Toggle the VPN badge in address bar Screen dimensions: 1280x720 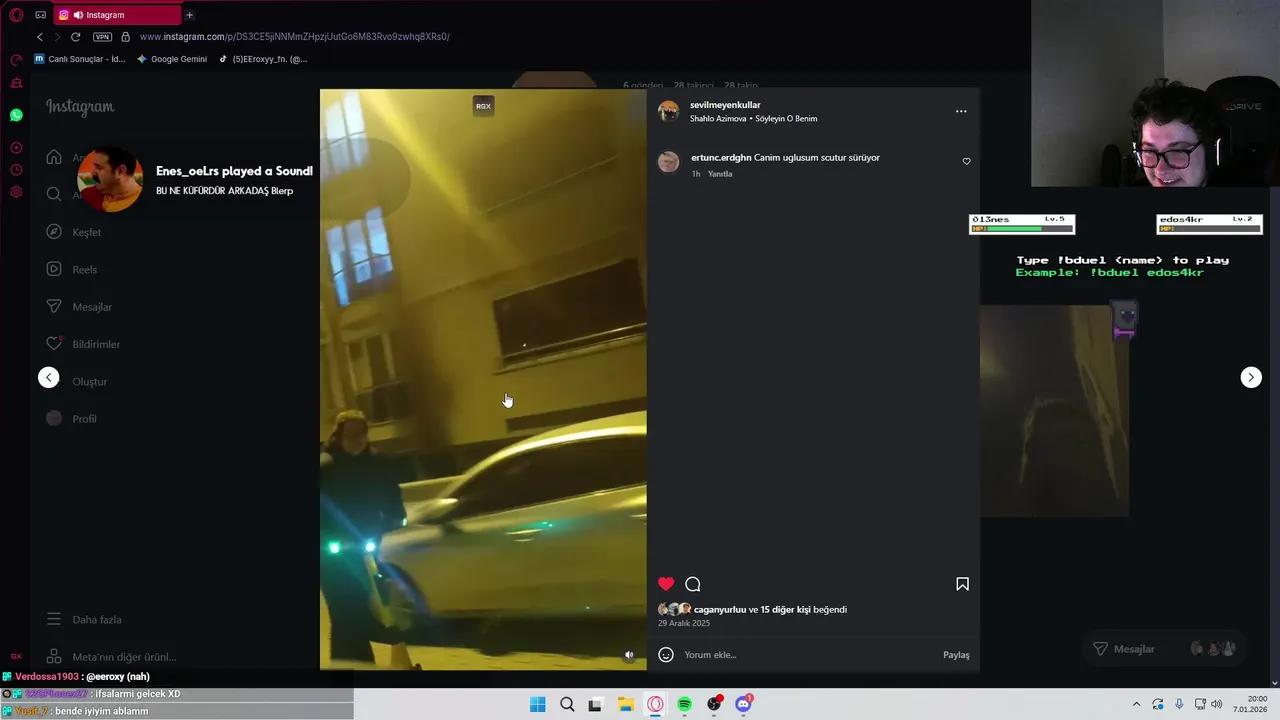pos(102,37)
